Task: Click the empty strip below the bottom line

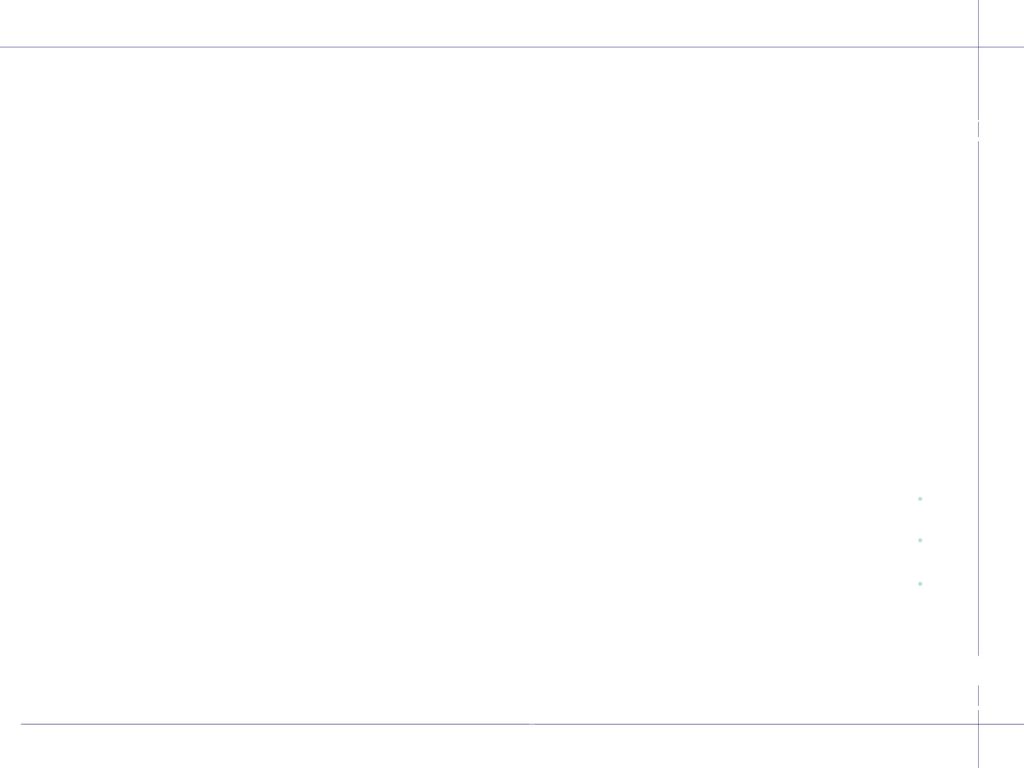Action: [x=488, y=746]
